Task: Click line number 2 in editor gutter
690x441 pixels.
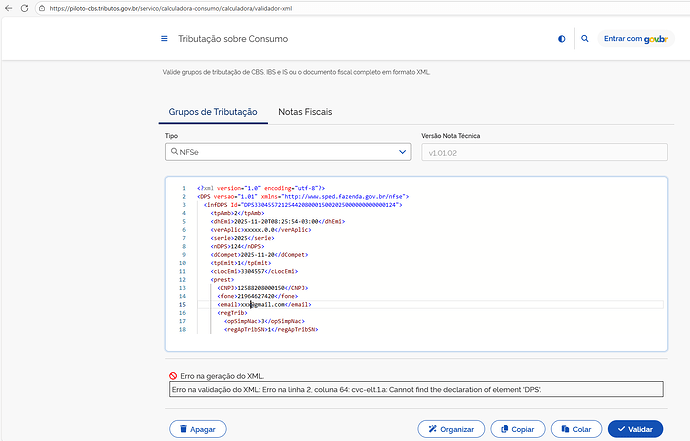Action: click(182, 197)
